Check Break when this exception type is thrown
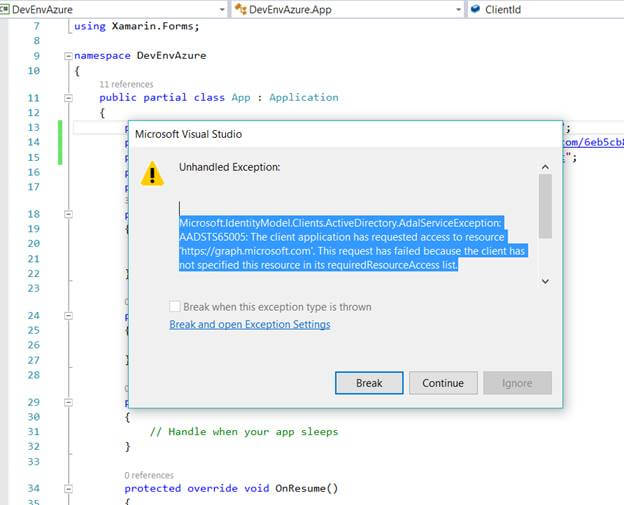 174,306
